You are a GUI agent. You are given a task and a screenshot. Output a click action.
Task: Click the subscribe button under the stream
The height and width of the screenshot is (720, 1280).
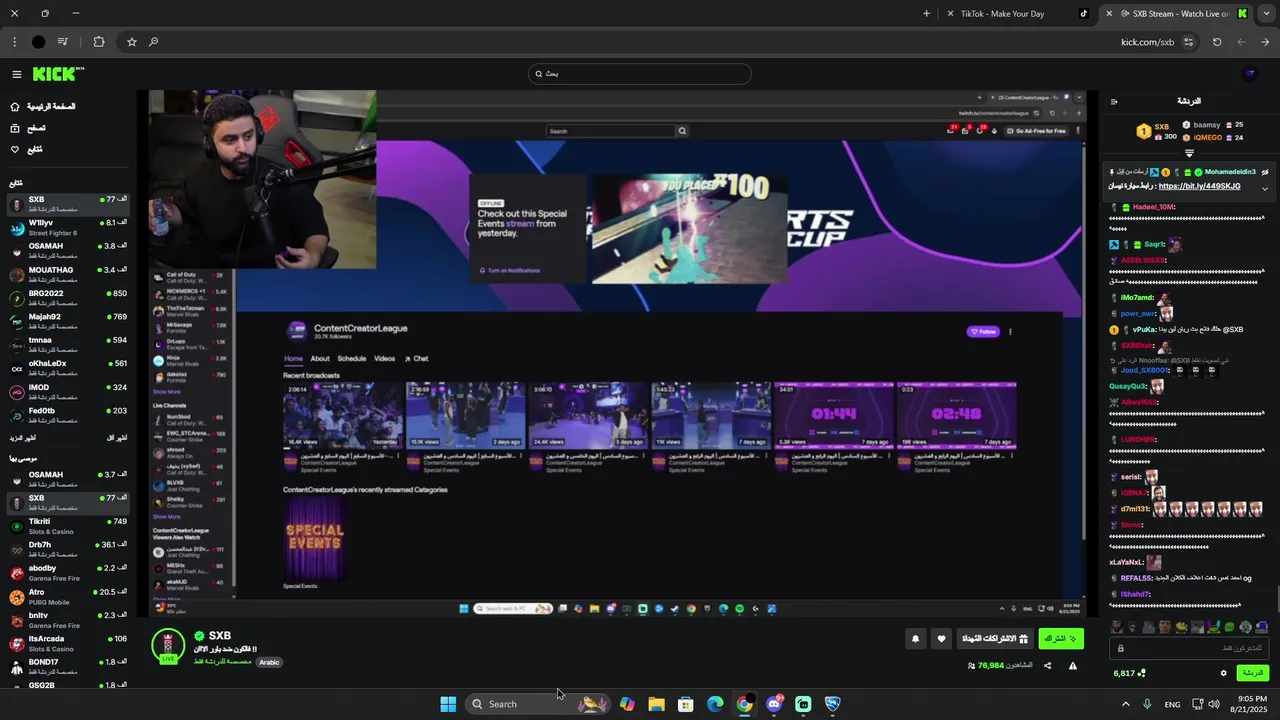pos(1060,639)
